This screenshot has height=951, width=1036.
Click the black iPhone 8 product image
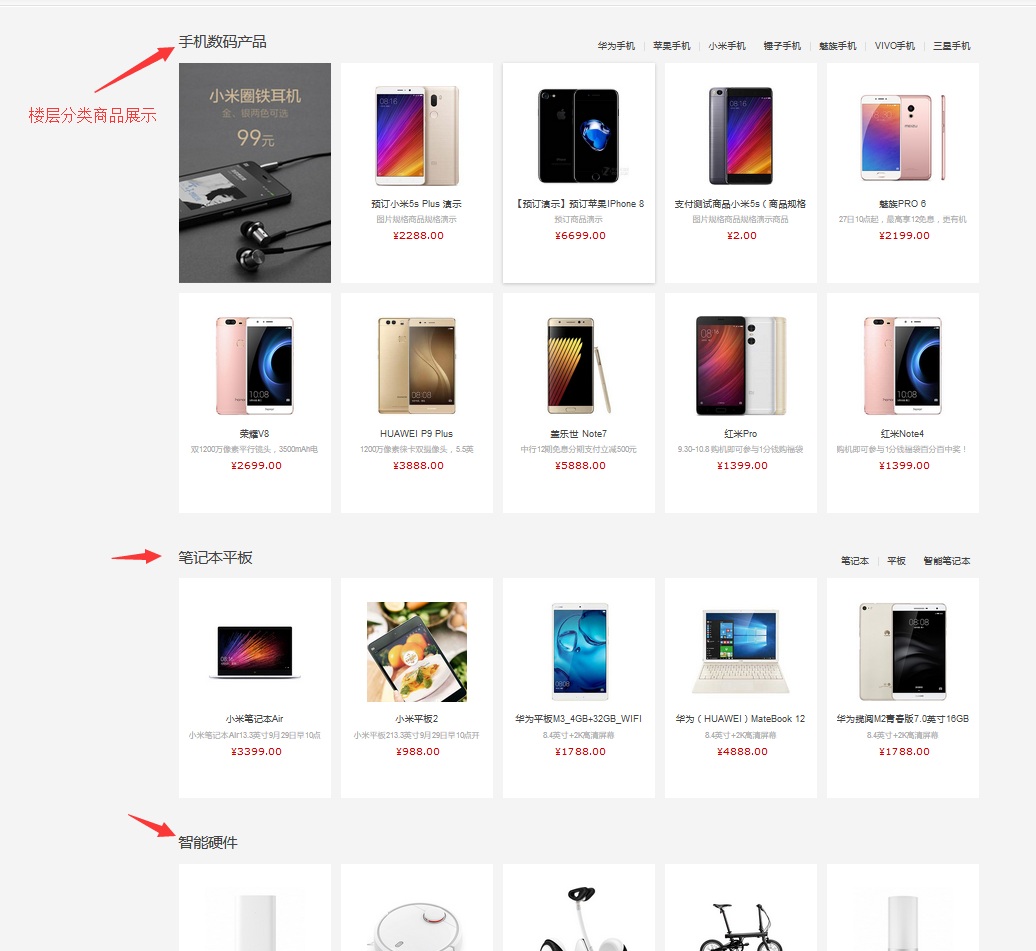tap(579, 135)
